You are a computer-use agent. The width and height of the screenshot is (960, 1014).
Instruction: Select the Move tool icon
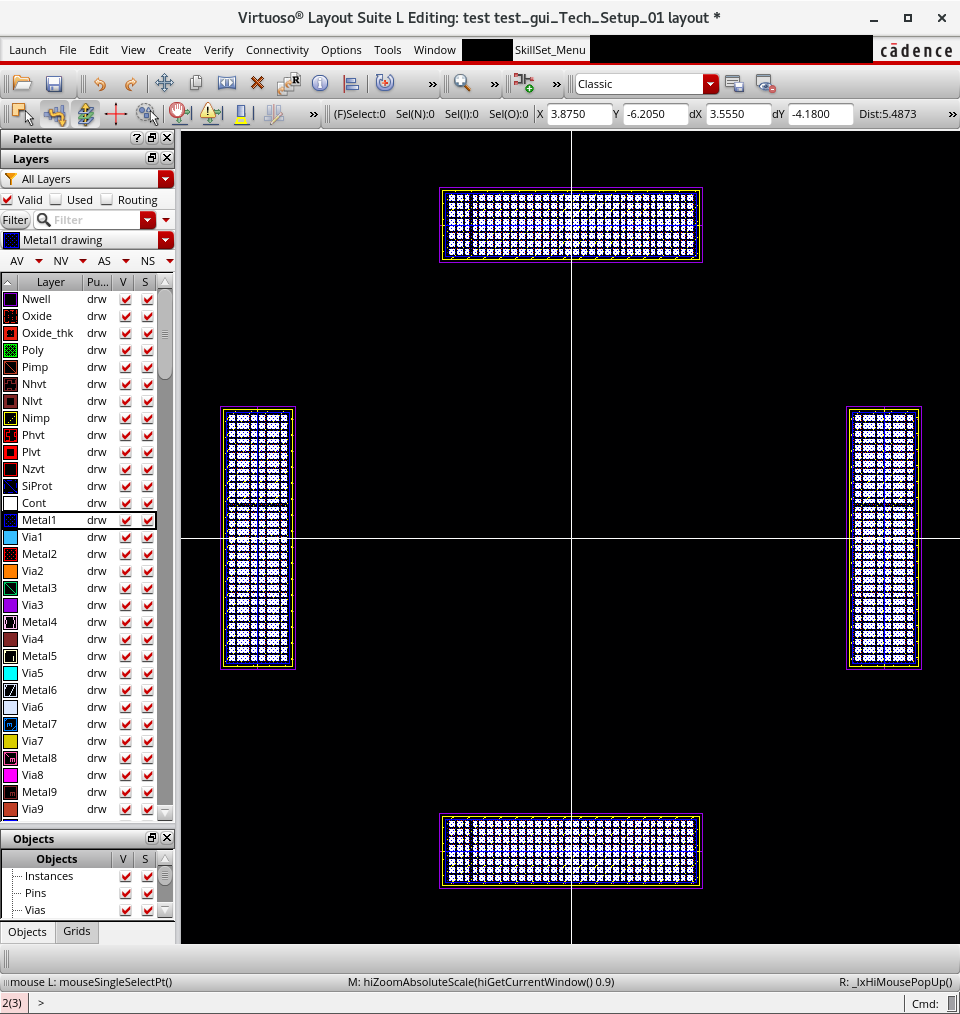164,84
